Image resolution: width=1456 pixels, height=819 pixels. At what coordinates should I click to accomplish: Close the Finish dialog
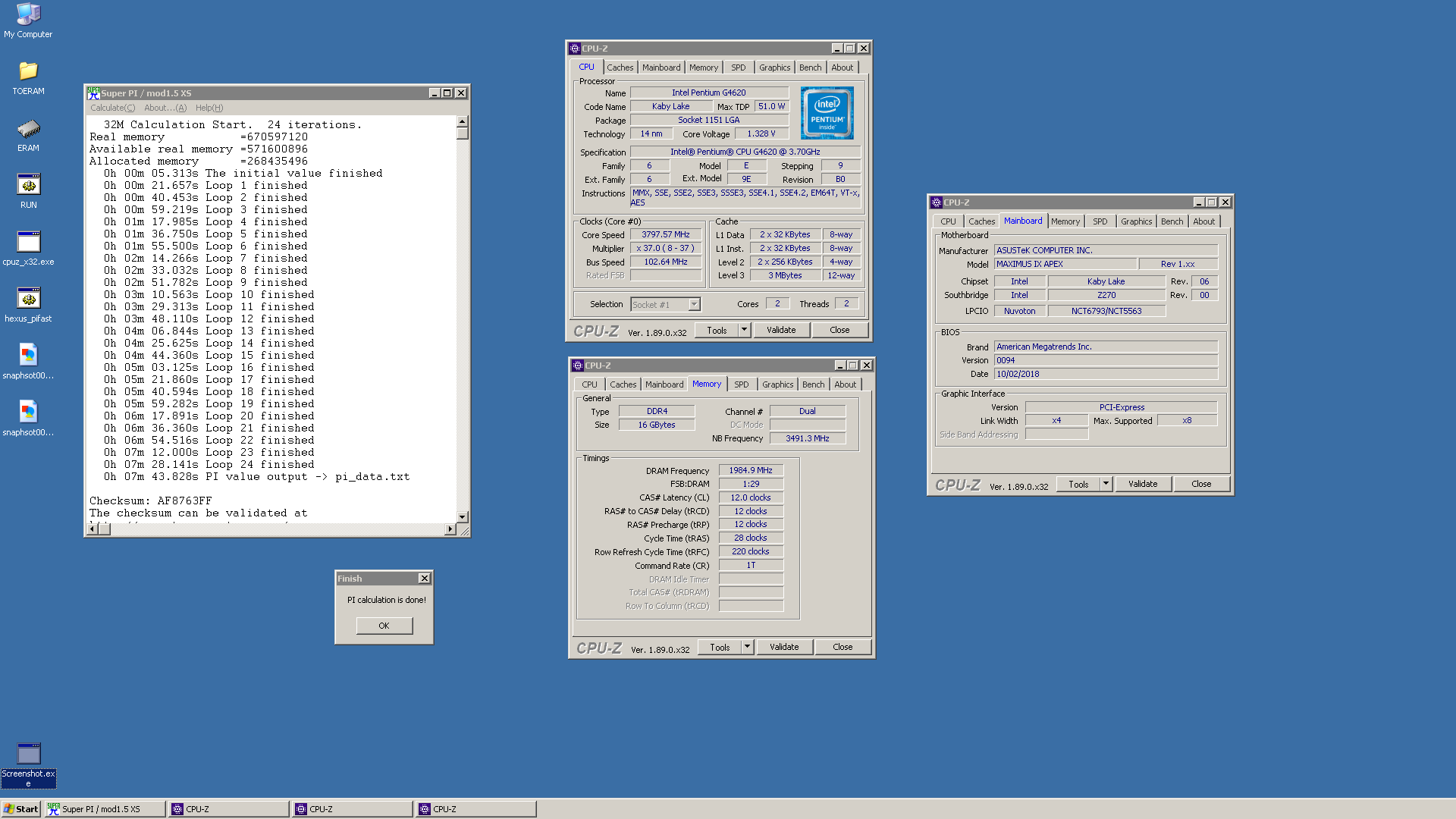425,579
